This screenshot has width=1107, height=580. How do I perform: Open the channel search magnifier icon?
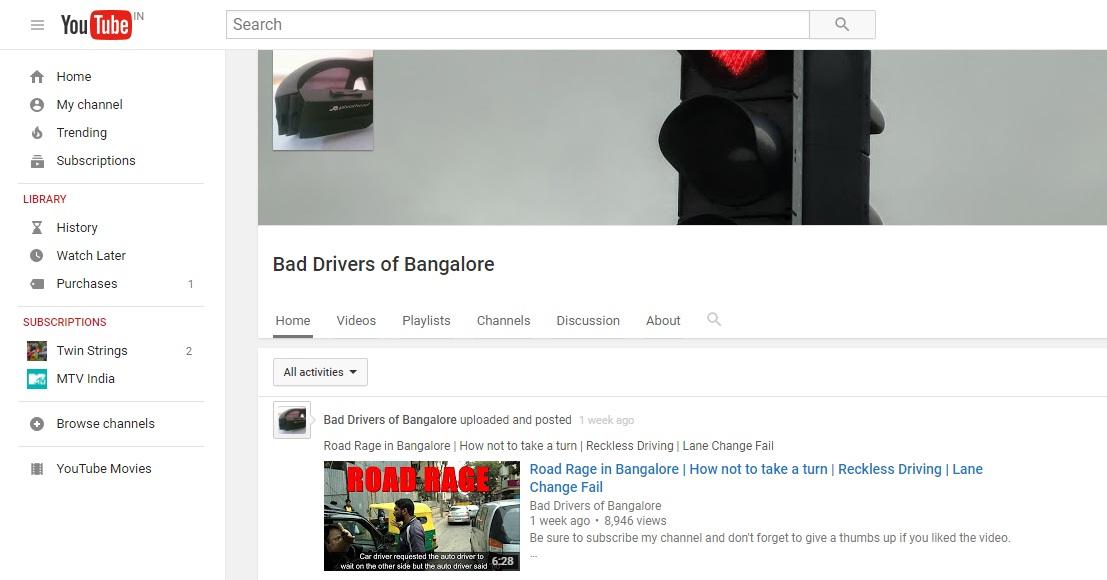point(713,320)
